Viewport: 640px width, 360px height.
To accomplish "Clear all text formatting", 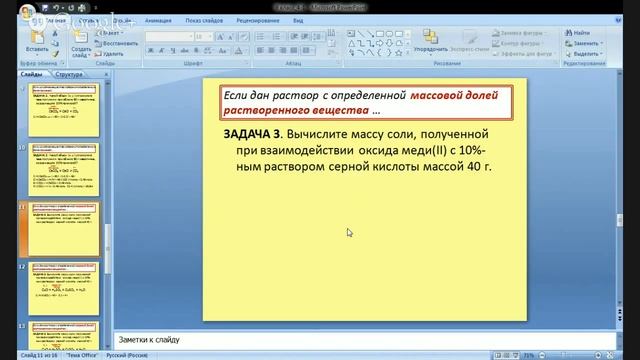I will pyautogui.click(x=244, y=37).
